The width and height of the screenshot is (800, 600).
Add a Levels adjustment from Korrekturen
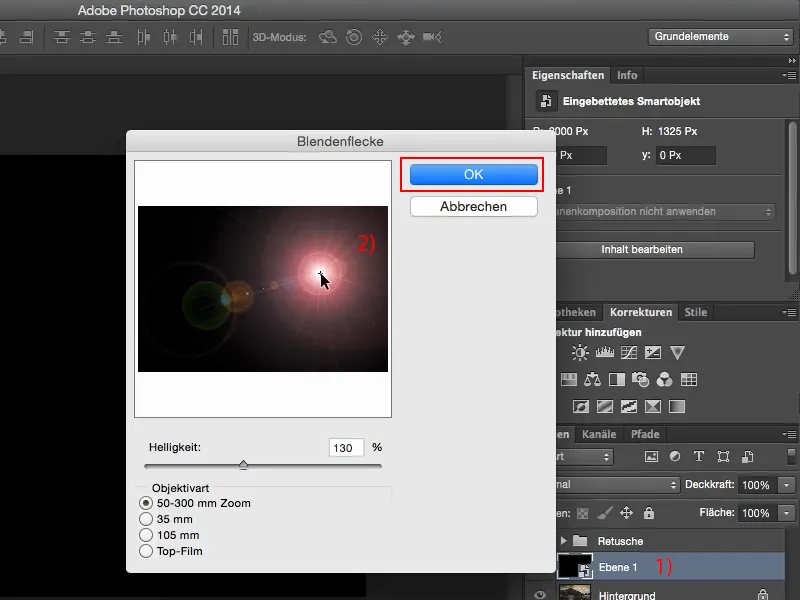pyautogui.click(x=605, y=353)
